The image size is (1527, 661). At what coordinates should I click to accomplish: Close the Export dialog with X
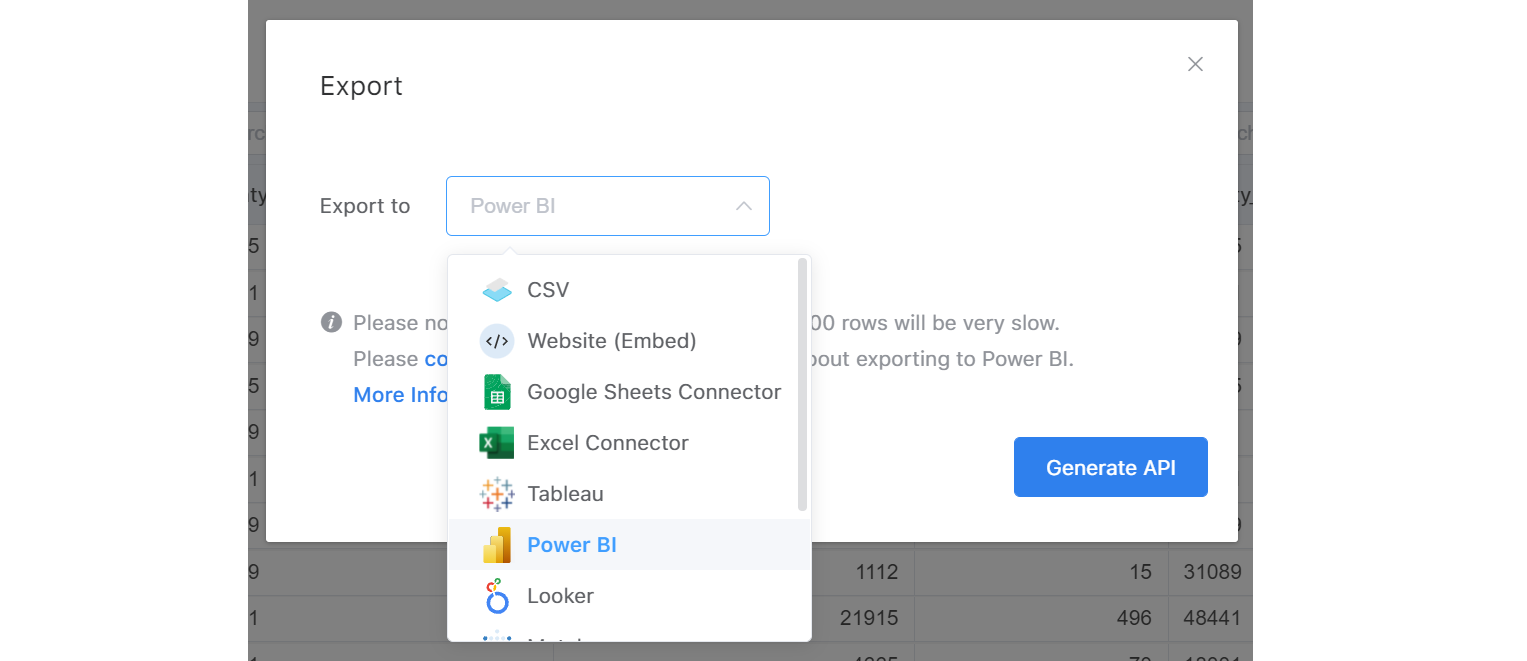(1195, 64)
